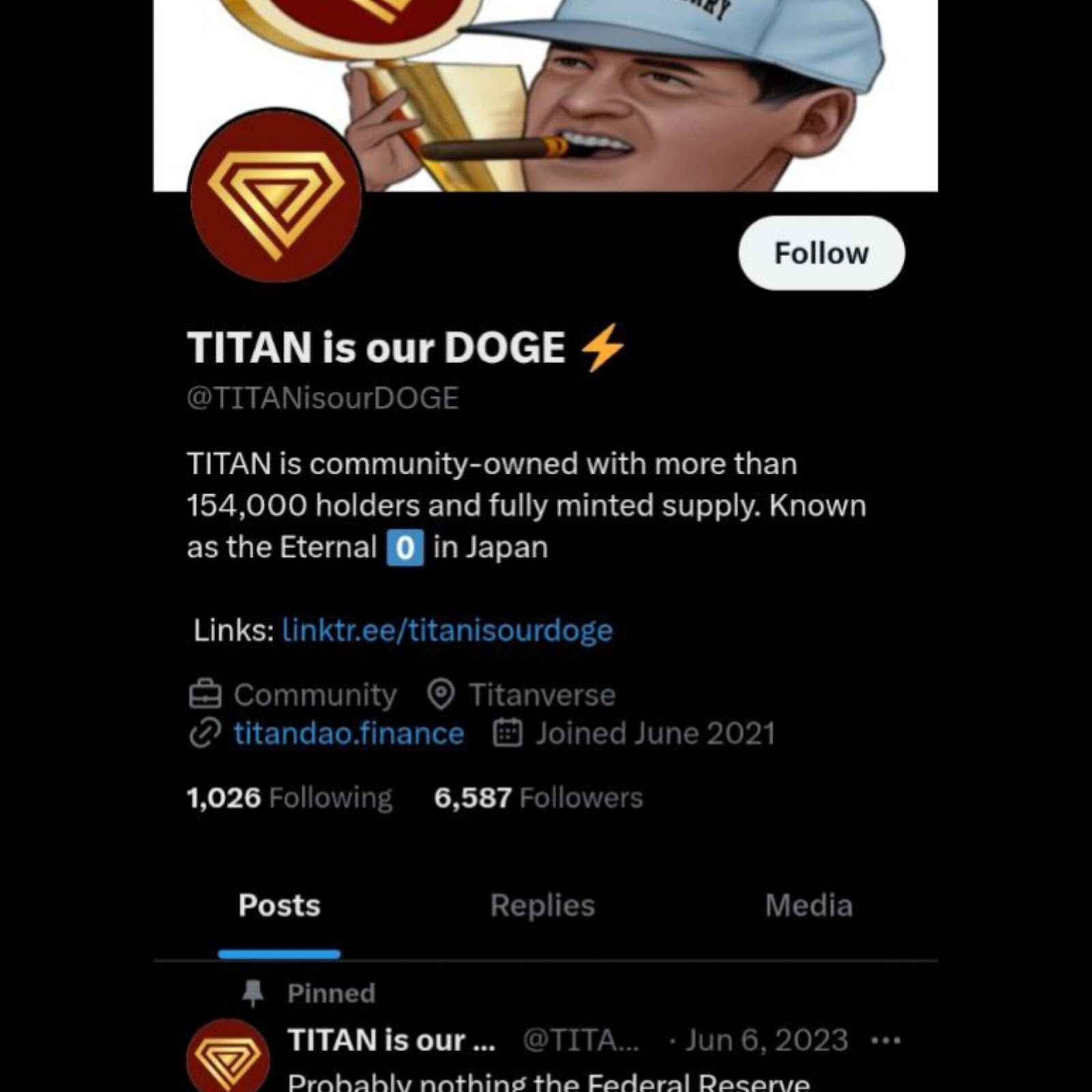Click the lightning bolt emoji beside profile name

(602, 347)
